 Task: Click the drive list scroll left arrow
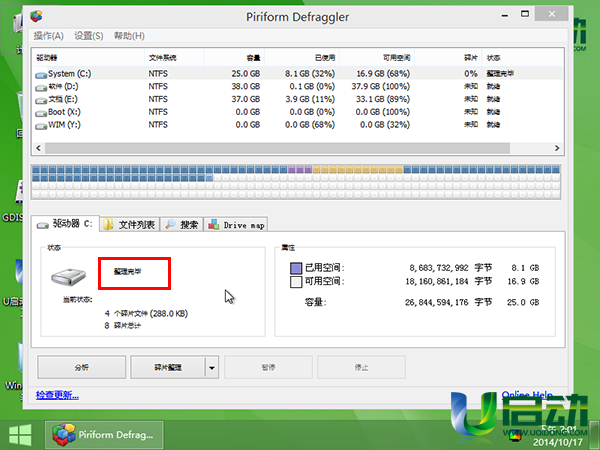(38, 148)
